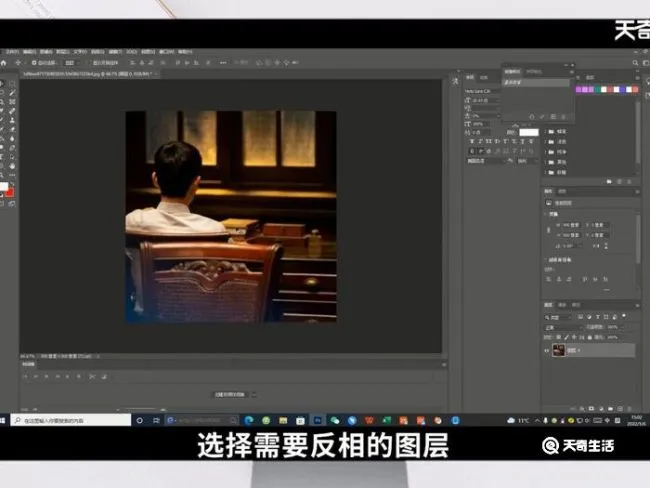This screenshot has width=650, height=488.
Task: Toggle Underline style in Character panel
Action: click(522, 141)
